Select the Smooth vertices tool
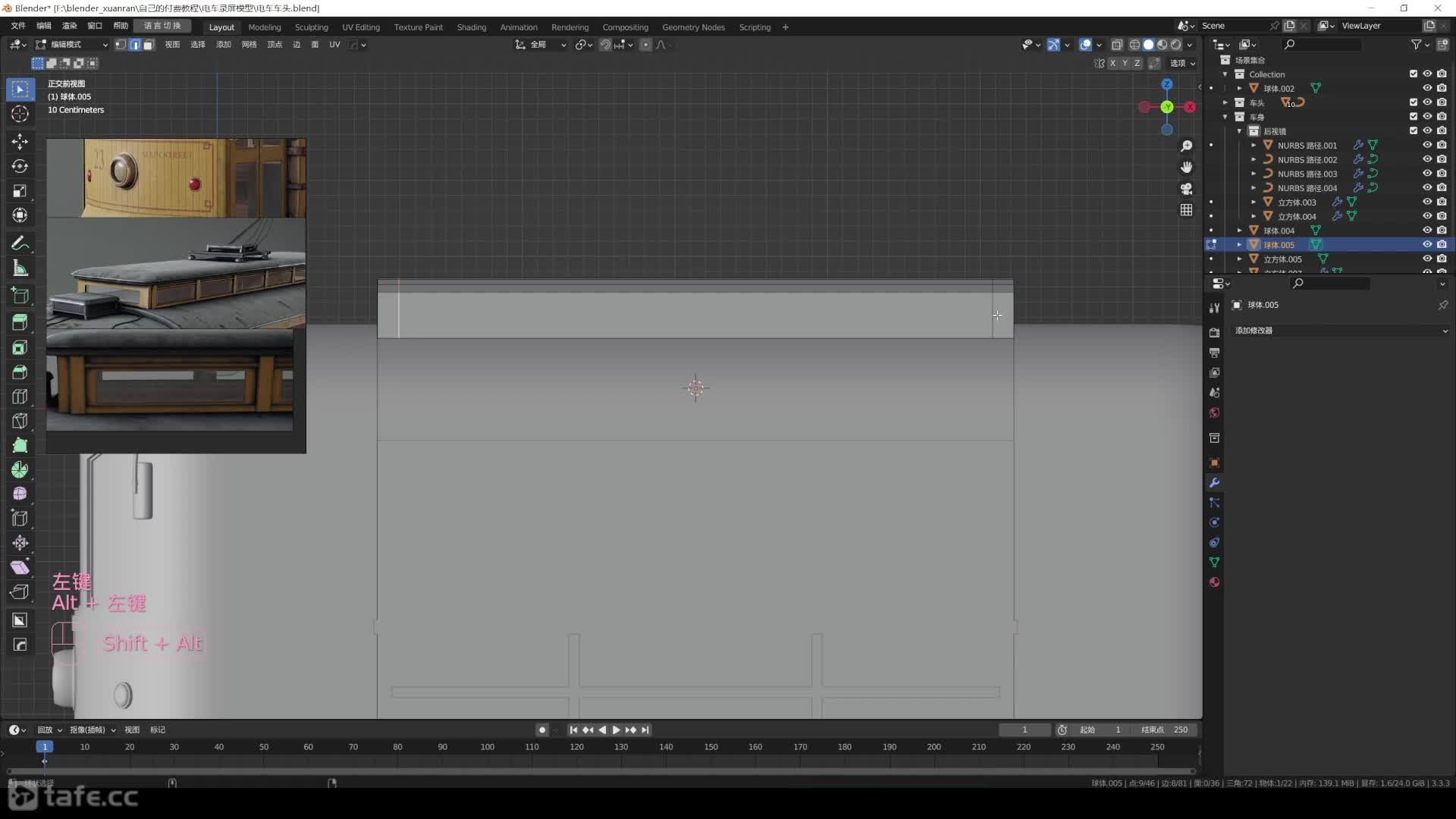Screen dimensions: 1456x819 coord(20,494)
